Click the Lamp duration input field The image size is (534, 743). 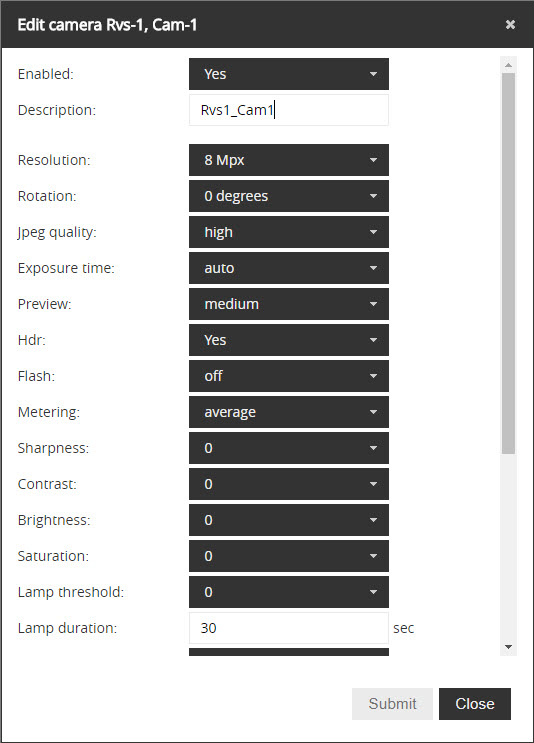click(x=289, y=628)
